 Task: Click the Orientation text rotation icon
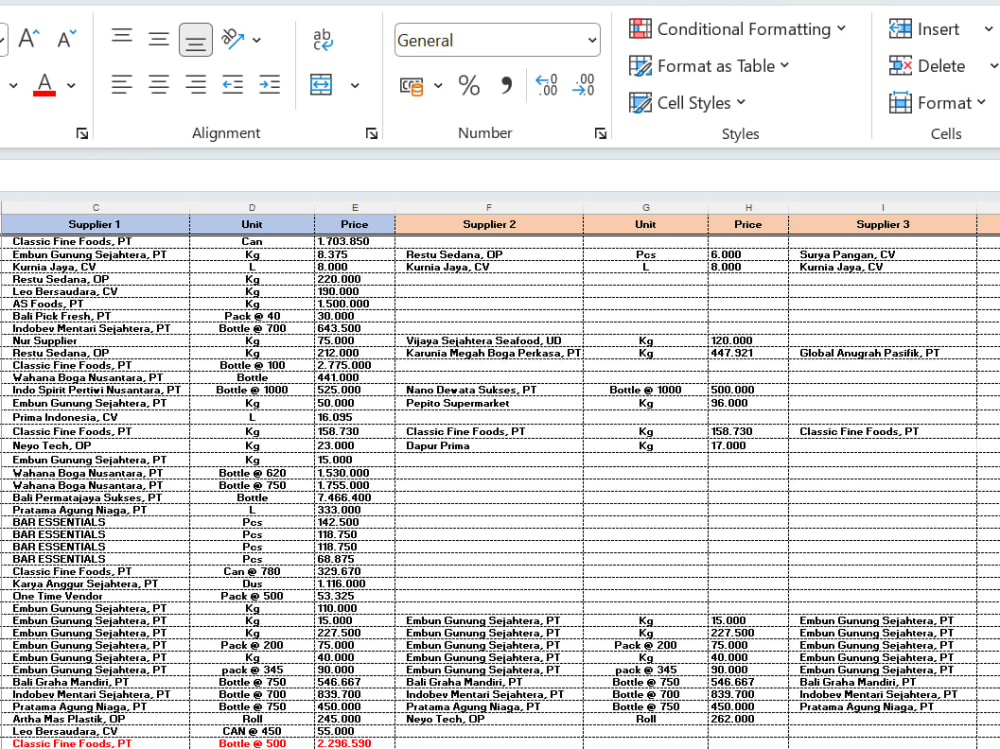point(233,40)
